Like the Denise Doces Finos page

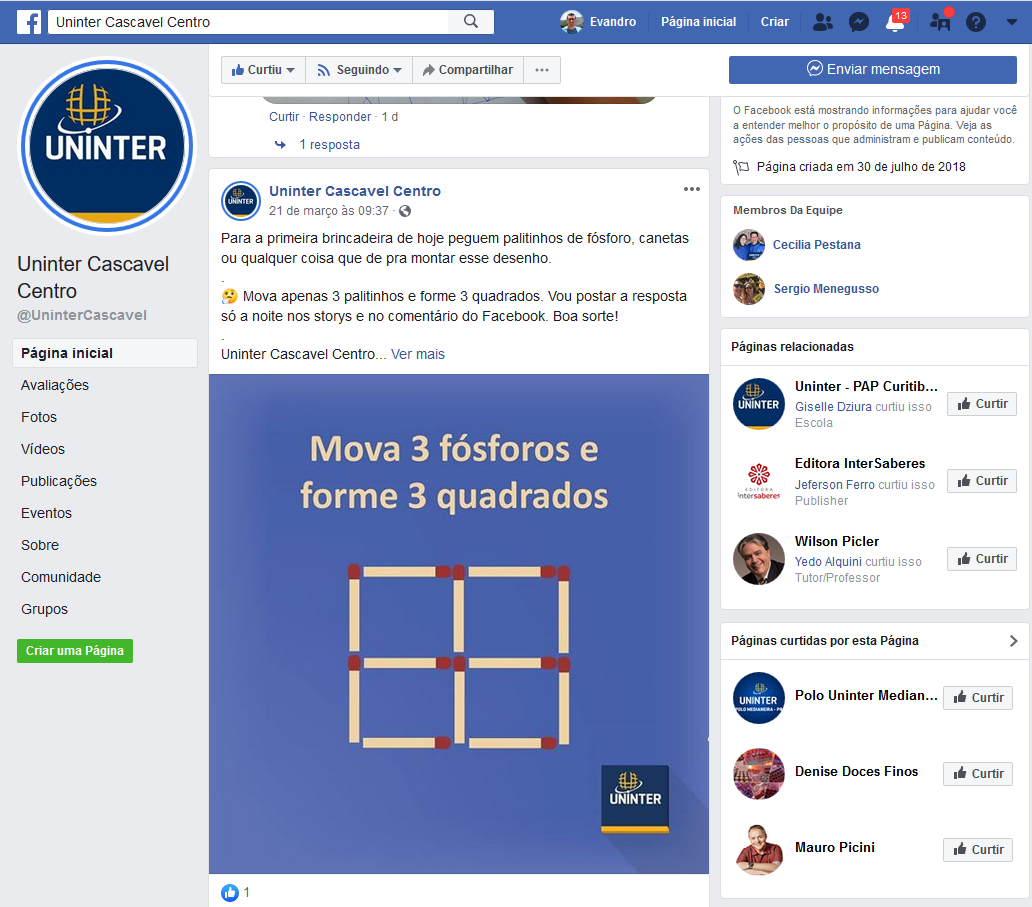(978, 773)
